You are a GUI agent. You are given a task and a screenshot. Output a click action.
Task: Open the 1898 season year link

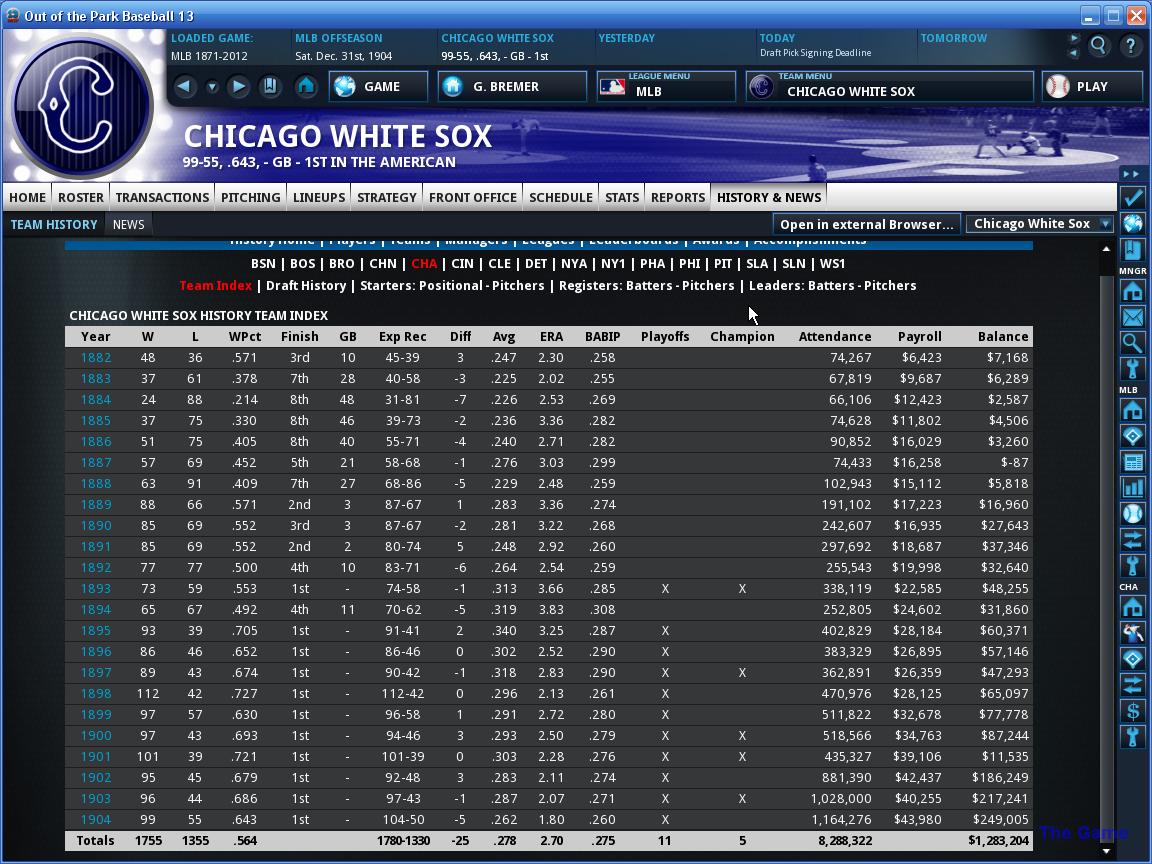(96, 694)
